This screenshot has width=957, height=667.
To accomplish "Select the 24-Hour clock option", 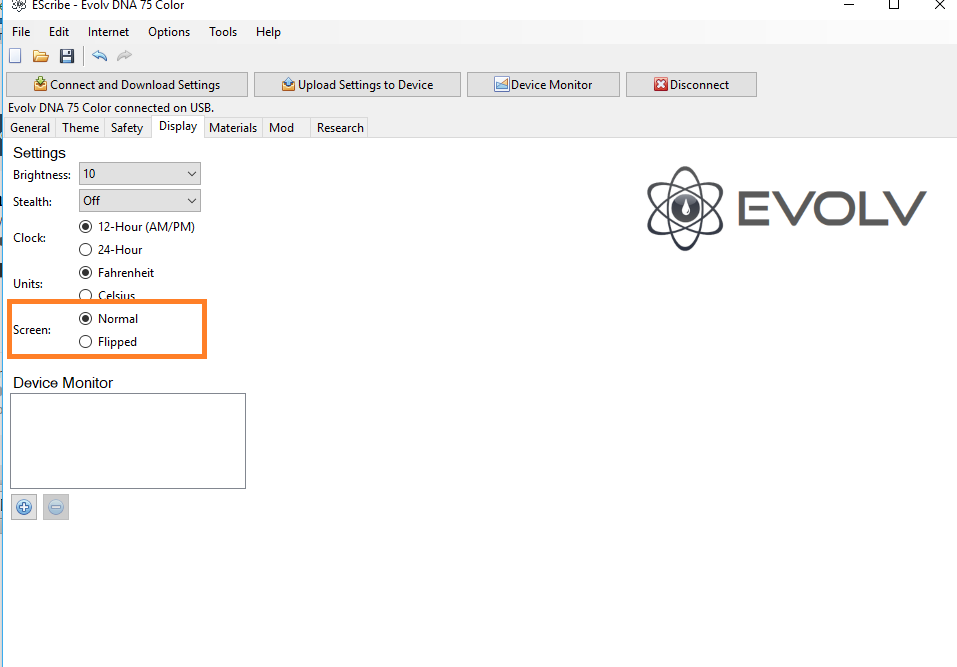I will (110, 250).
